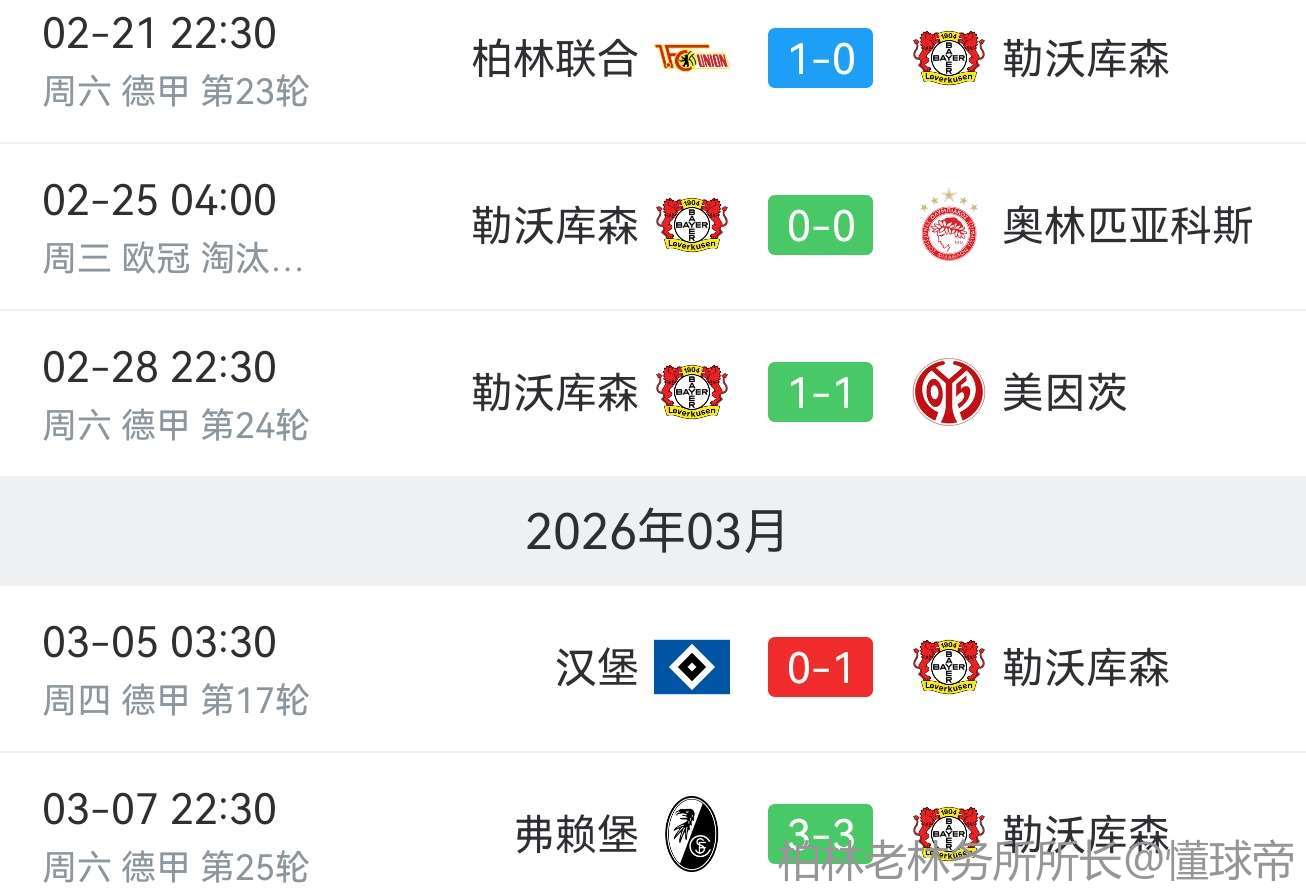Open the 柏林联合 team name
Screen dimensions: 1306x896
point(554,59)
